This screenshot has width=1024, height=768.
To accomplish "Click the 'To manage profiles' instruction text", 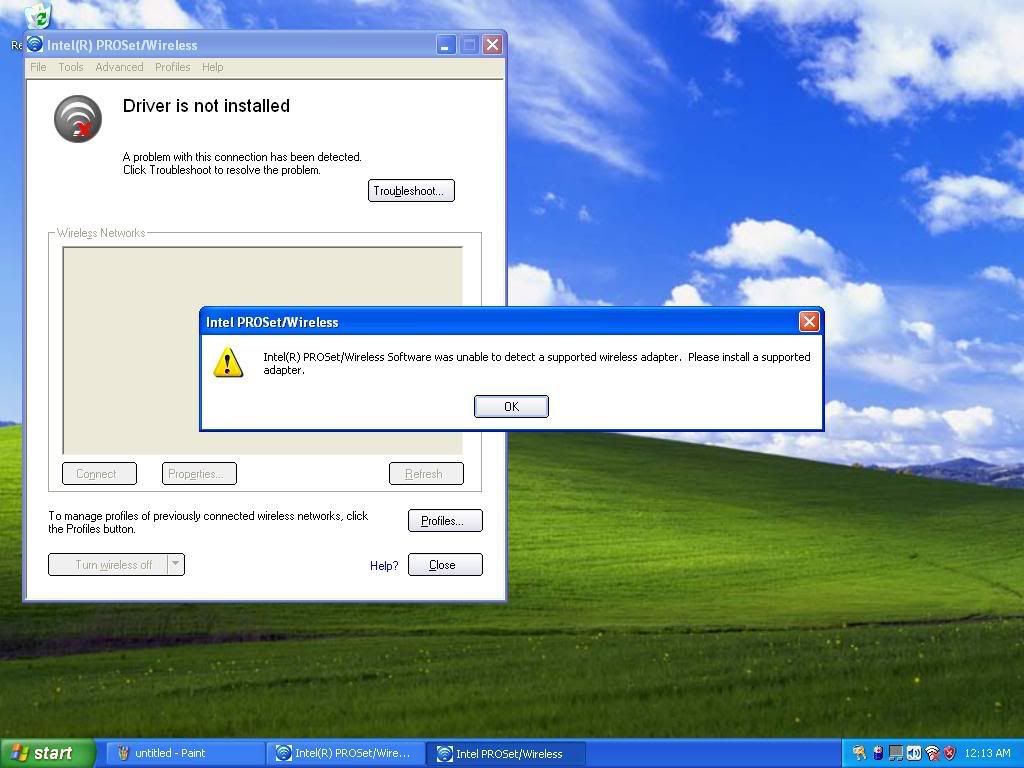I will 208,522.
